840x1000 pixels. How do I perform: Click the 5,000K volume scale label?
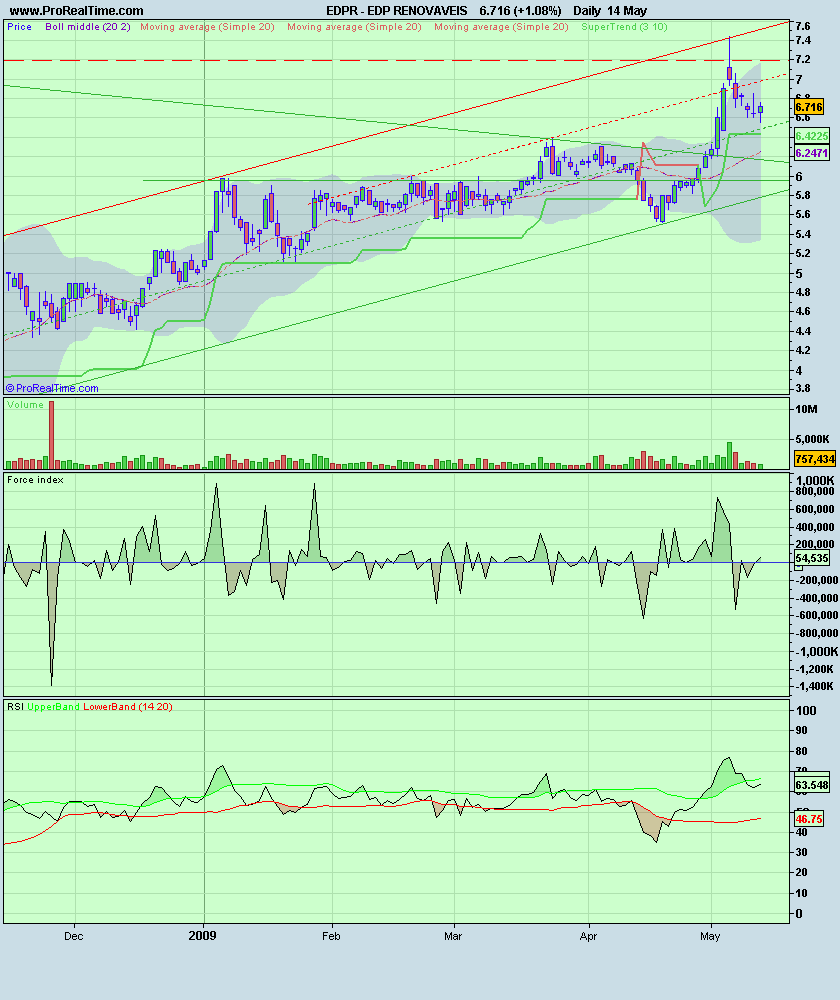pos(812,439)
